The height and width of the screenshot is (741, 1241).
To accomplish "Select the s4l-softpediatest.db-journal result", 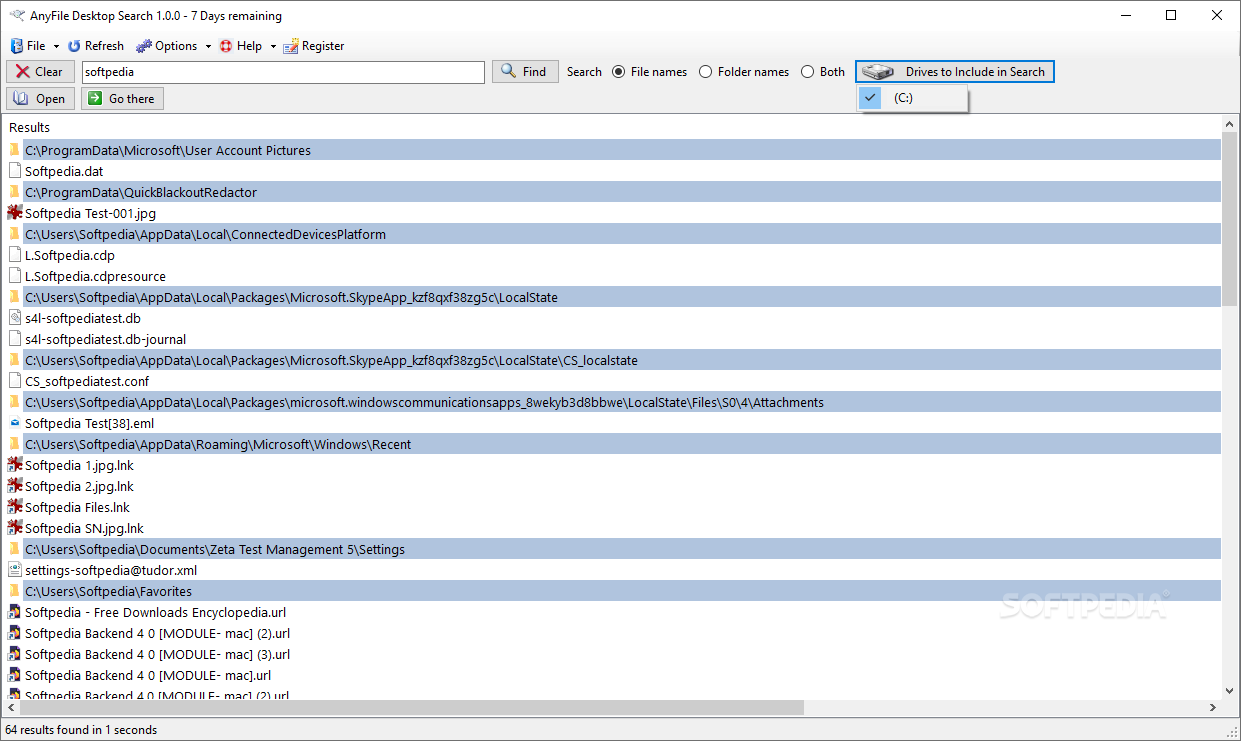I will (x=105, y=339).
